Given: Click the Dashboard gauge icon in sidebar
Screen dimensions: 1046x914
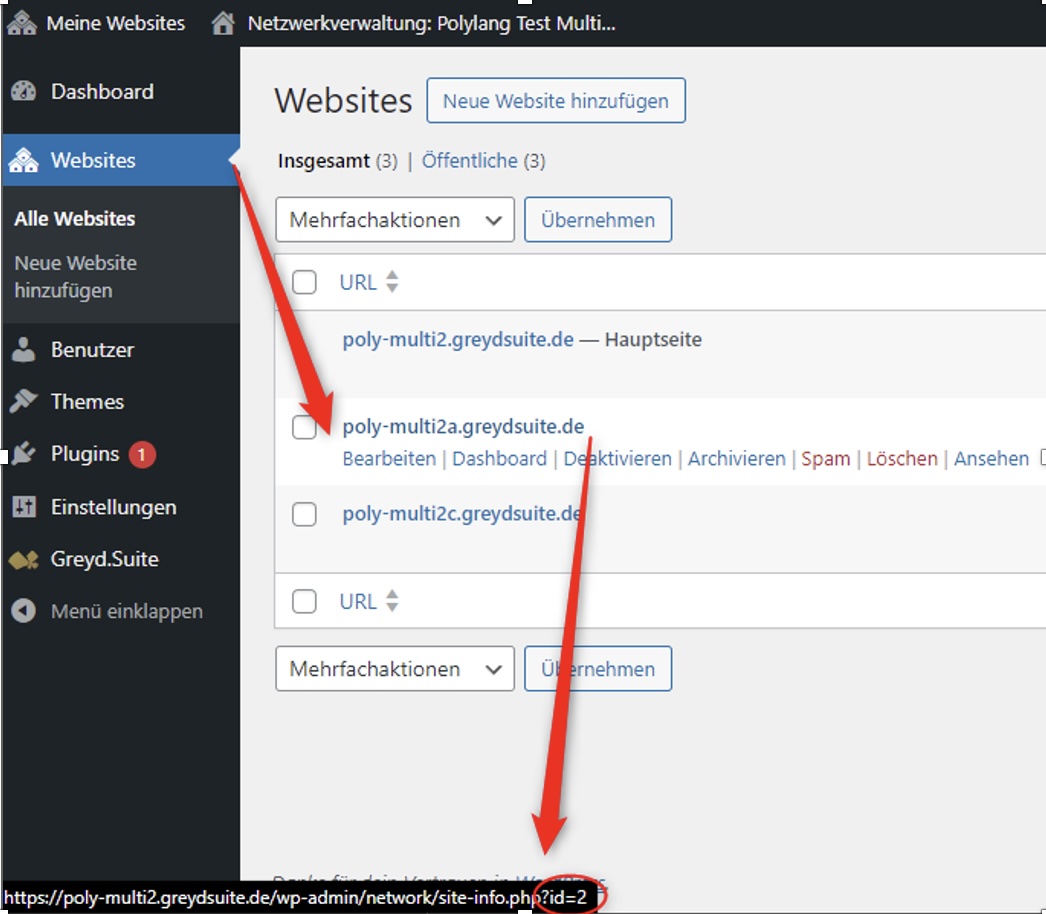Looking at the screenshot, I should tap(23, 92).
